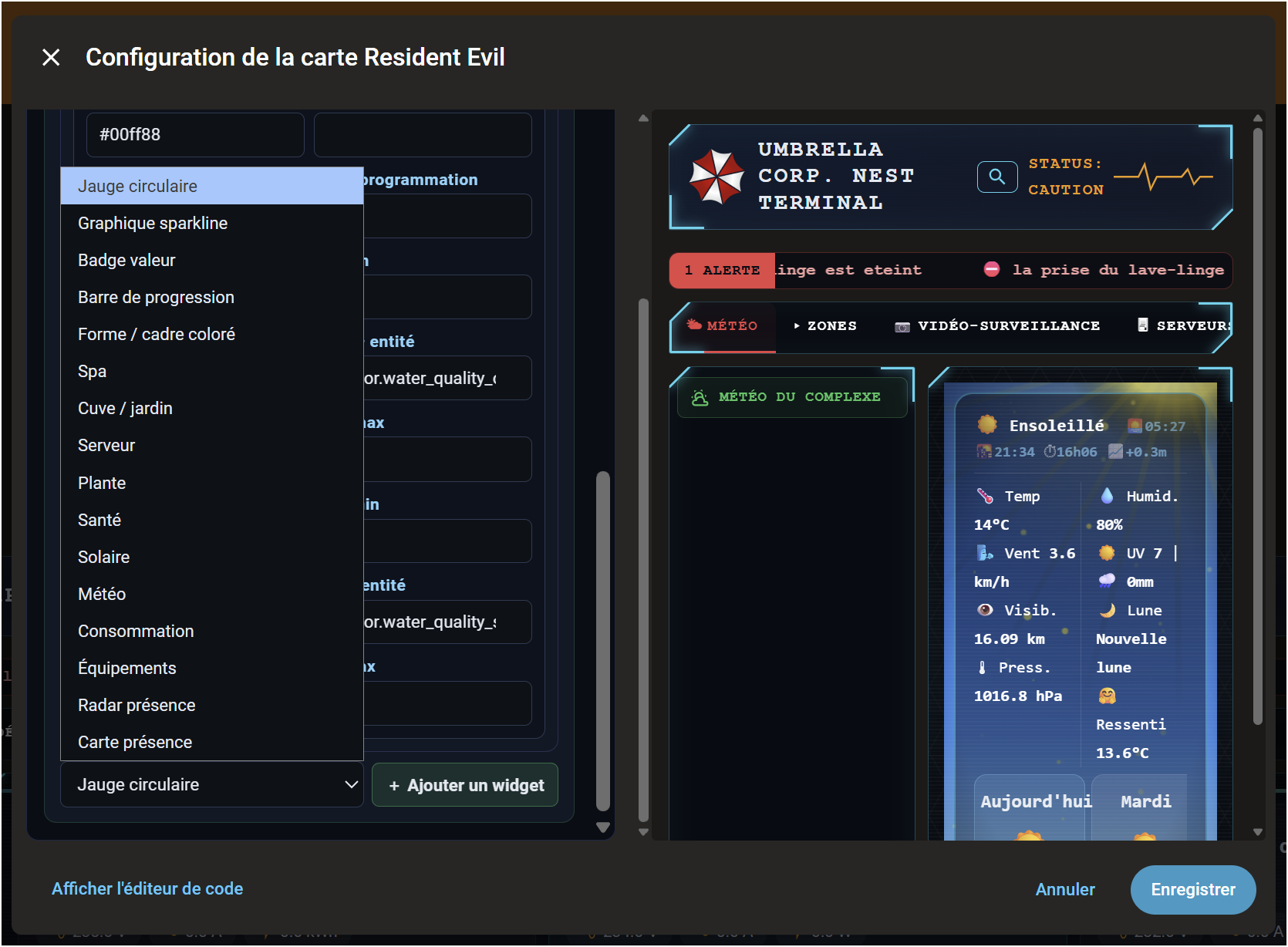
Task: Click the crescent Lune icon
Action: point(1108,610)
